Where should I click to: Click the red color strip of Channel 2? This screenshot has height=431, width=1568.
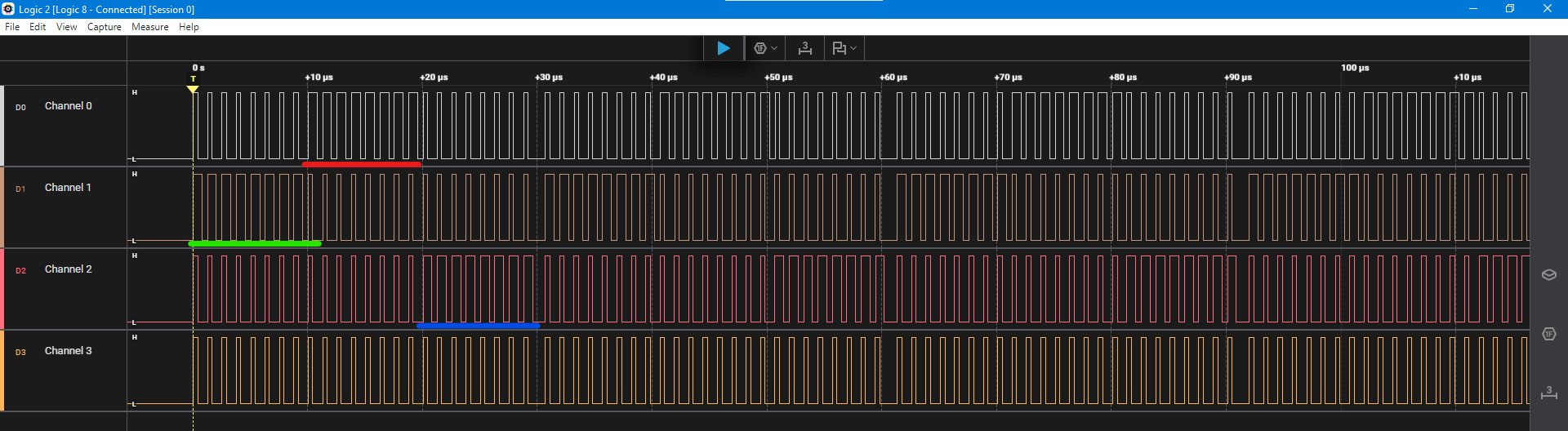pyautogui.click(x=2, y=289)
